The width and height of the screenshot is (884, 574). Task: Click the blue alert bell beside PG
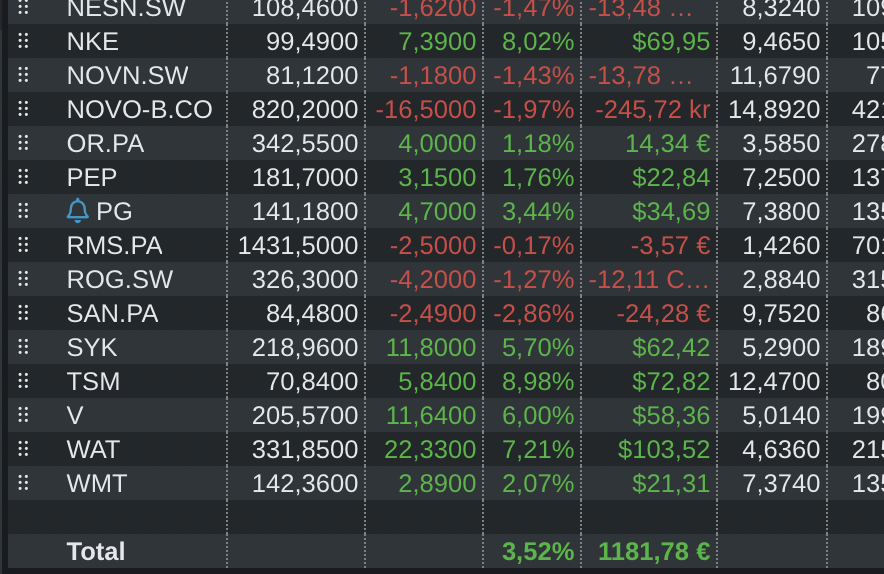[x=78, y=211]
